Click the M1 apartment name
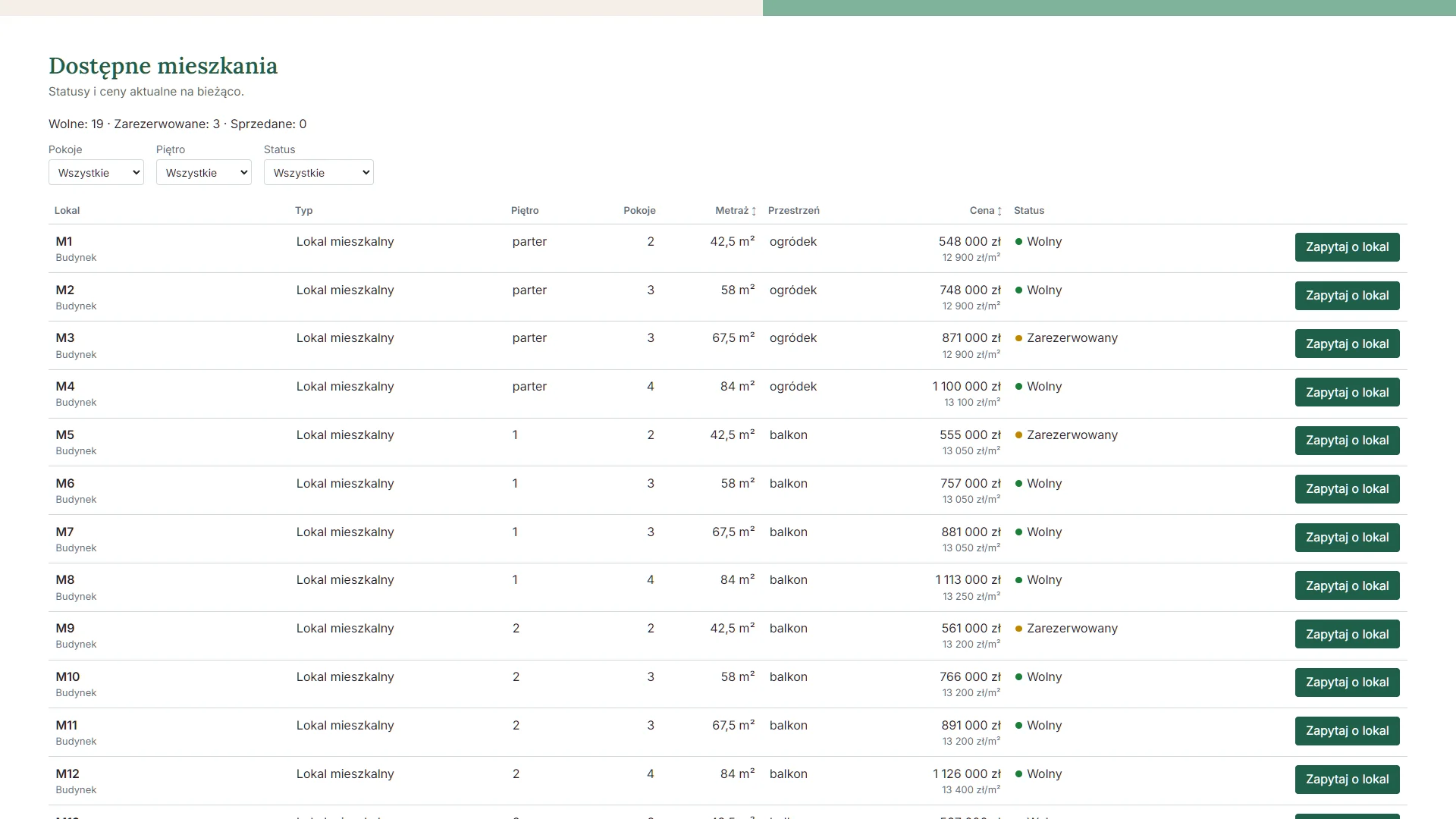The height and width of the screenshot is (819, 1456). pos(64,242)
